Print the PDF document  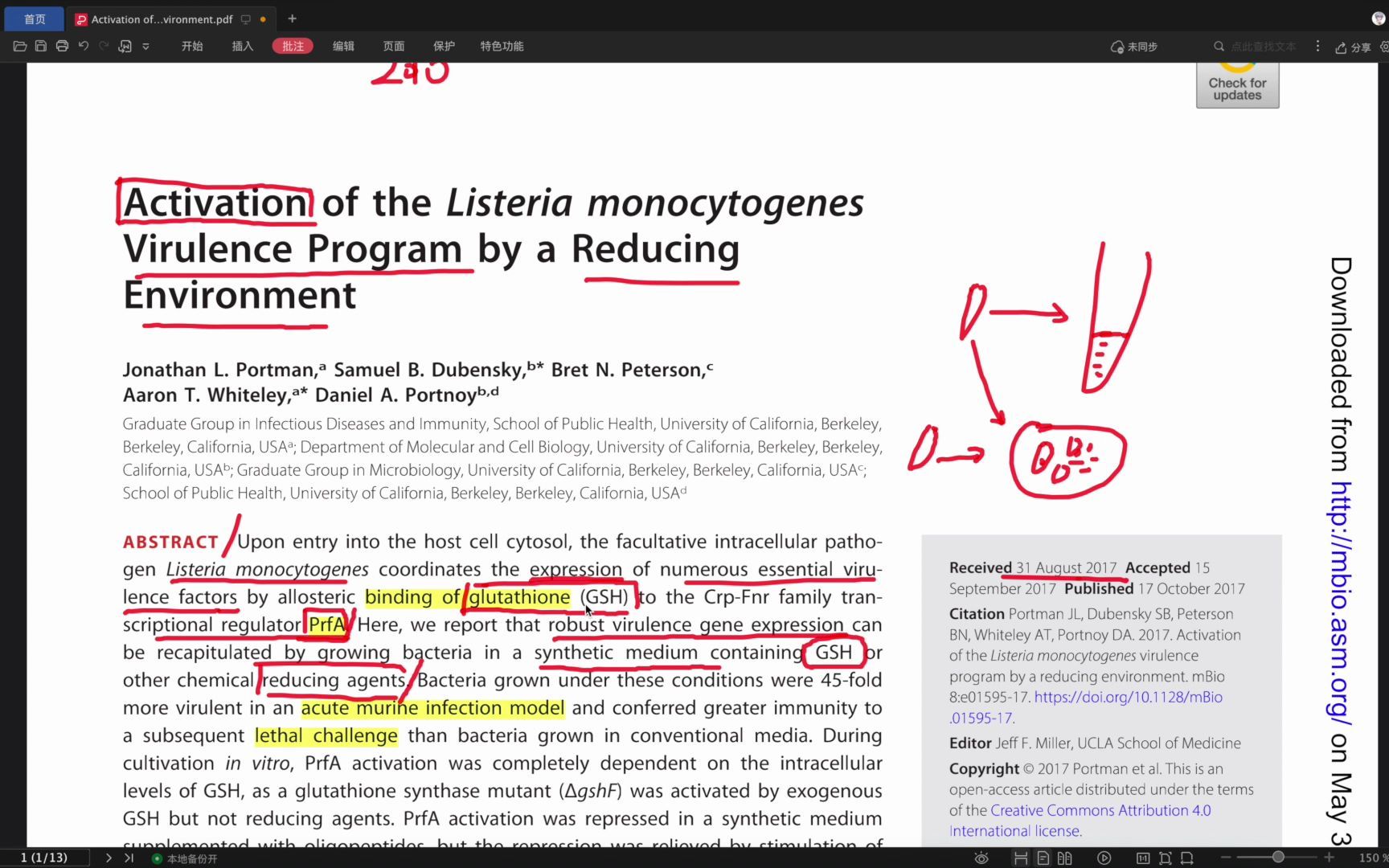pyautogui.click(x=62, y=47)
